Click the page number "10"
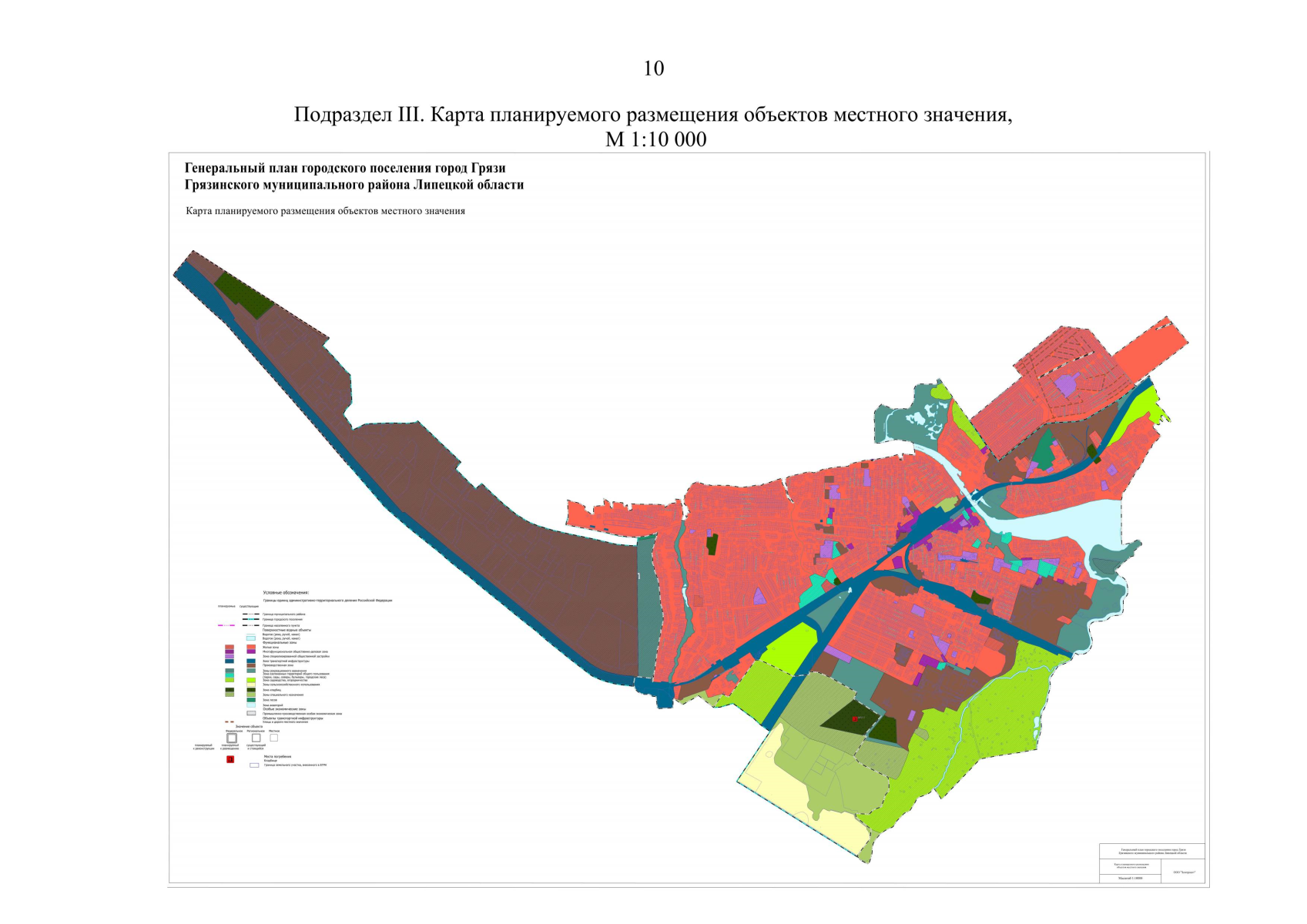Screen dimensions: 1307x924 coord(654,69)
